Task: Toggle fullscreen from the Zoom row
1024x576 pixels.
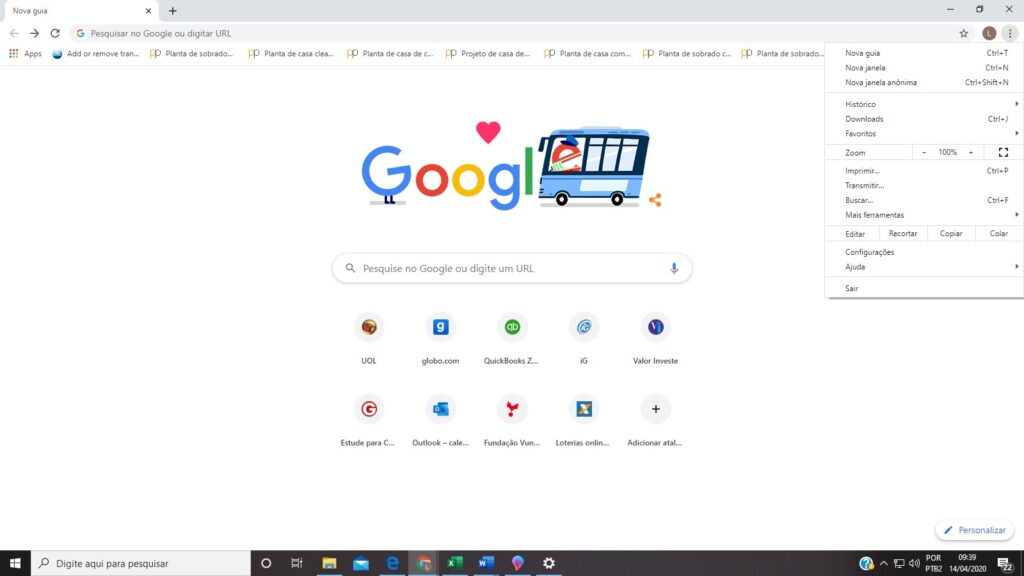Action: click(1003, 153)
